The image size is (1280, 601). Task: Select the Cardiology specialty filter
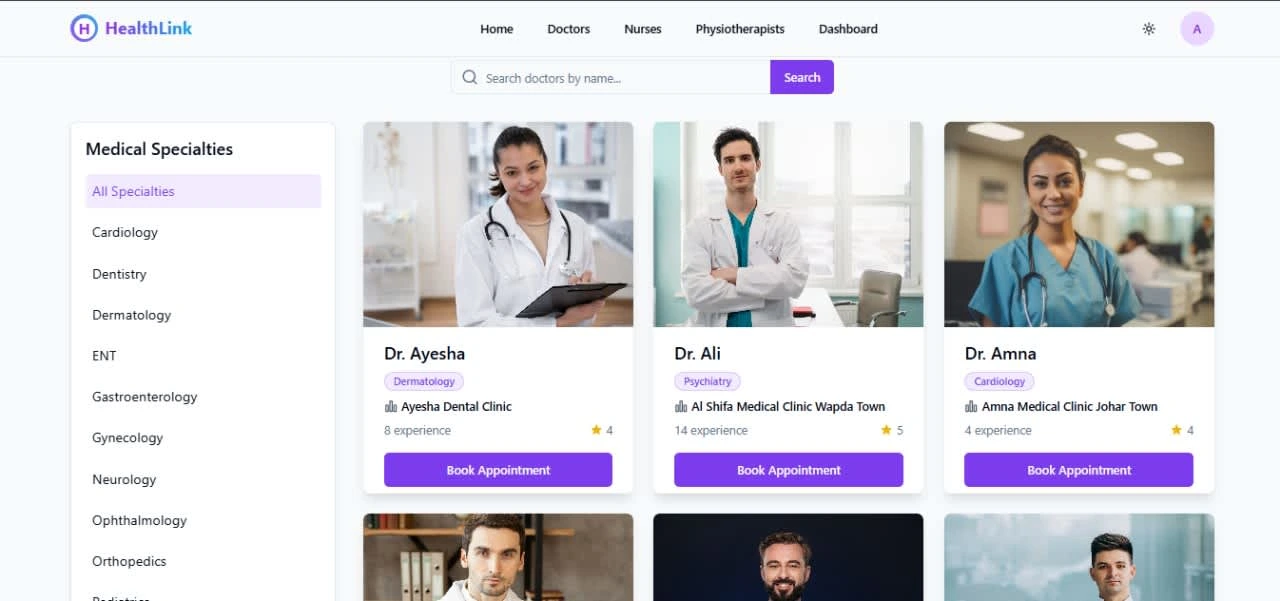coord(203,232)
